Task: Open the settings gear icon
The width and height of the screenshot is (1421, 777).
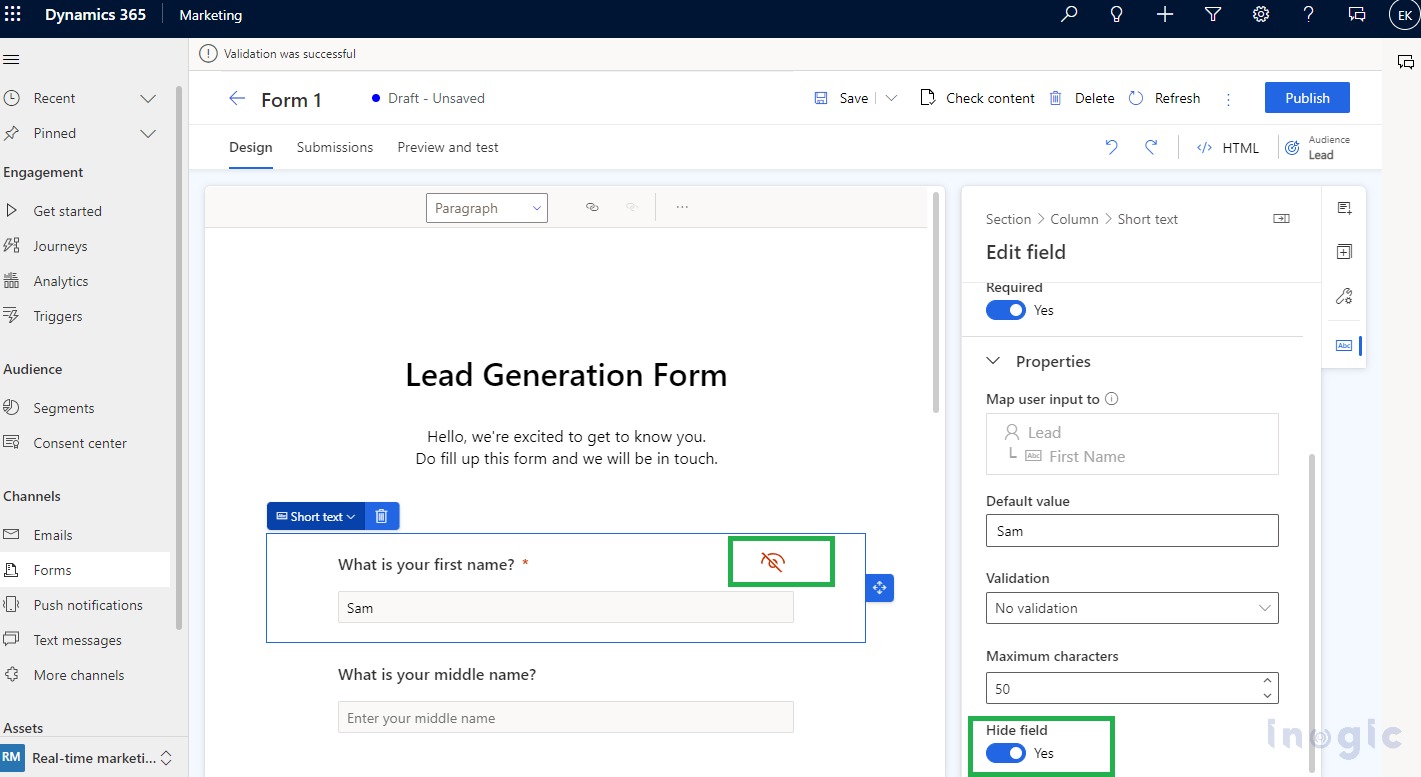Action: pyautogui.click(x=1261, y=15)
